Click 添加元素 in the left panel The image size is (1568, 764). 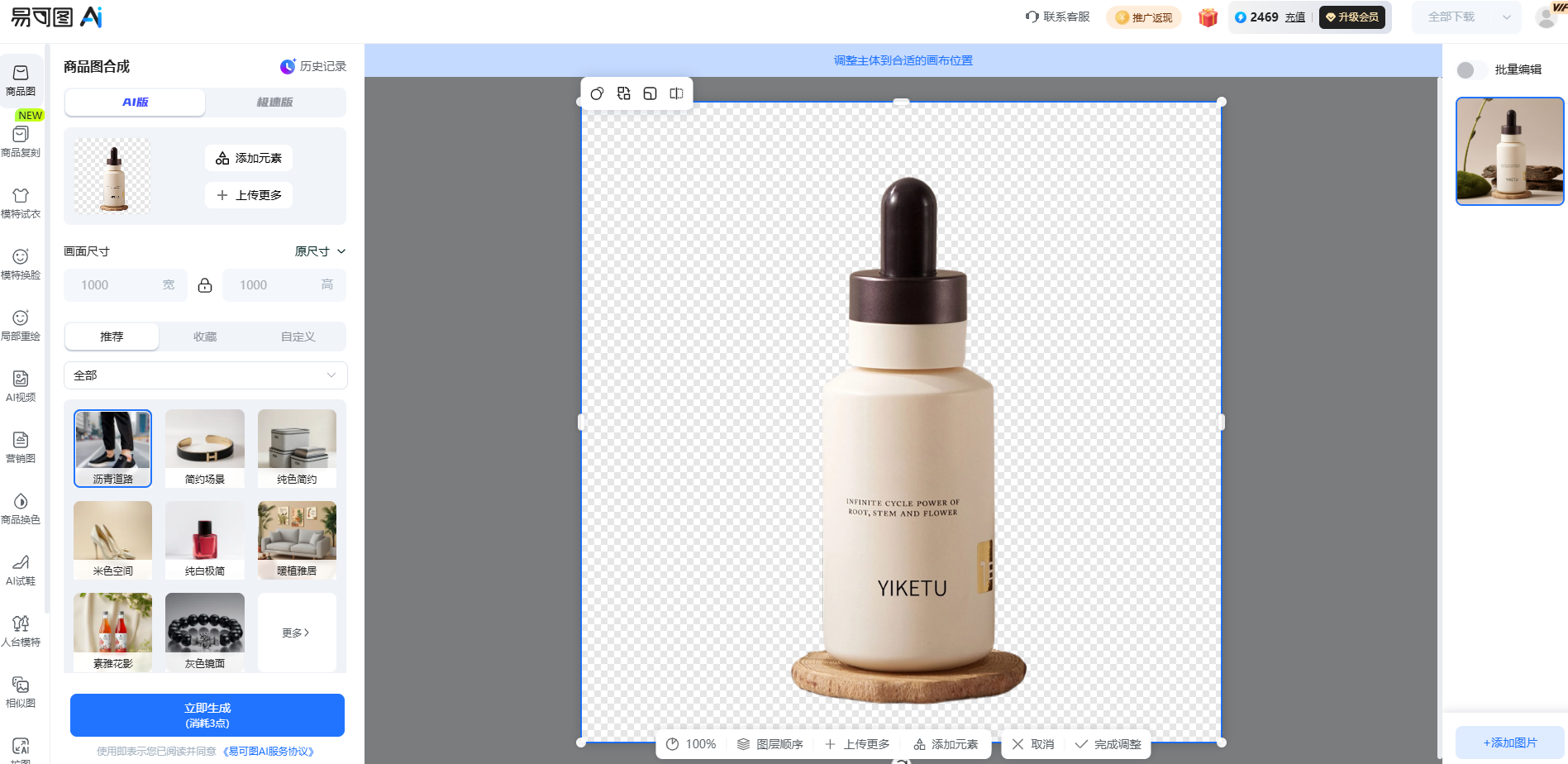coord(249,158)
